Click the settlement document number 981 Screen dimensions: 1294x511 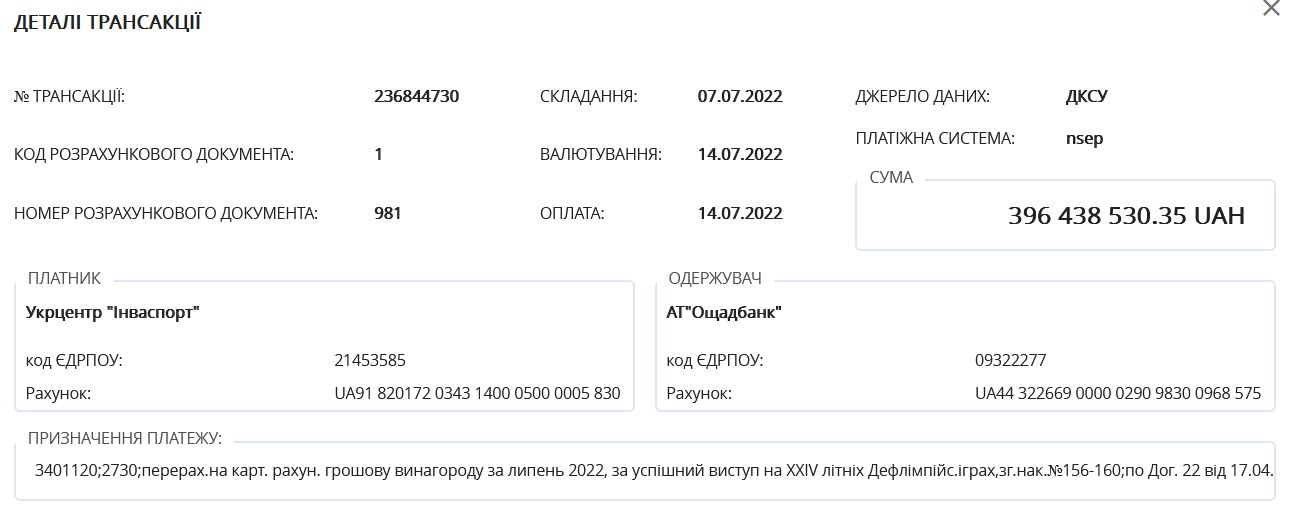click(x=388, y=213)
